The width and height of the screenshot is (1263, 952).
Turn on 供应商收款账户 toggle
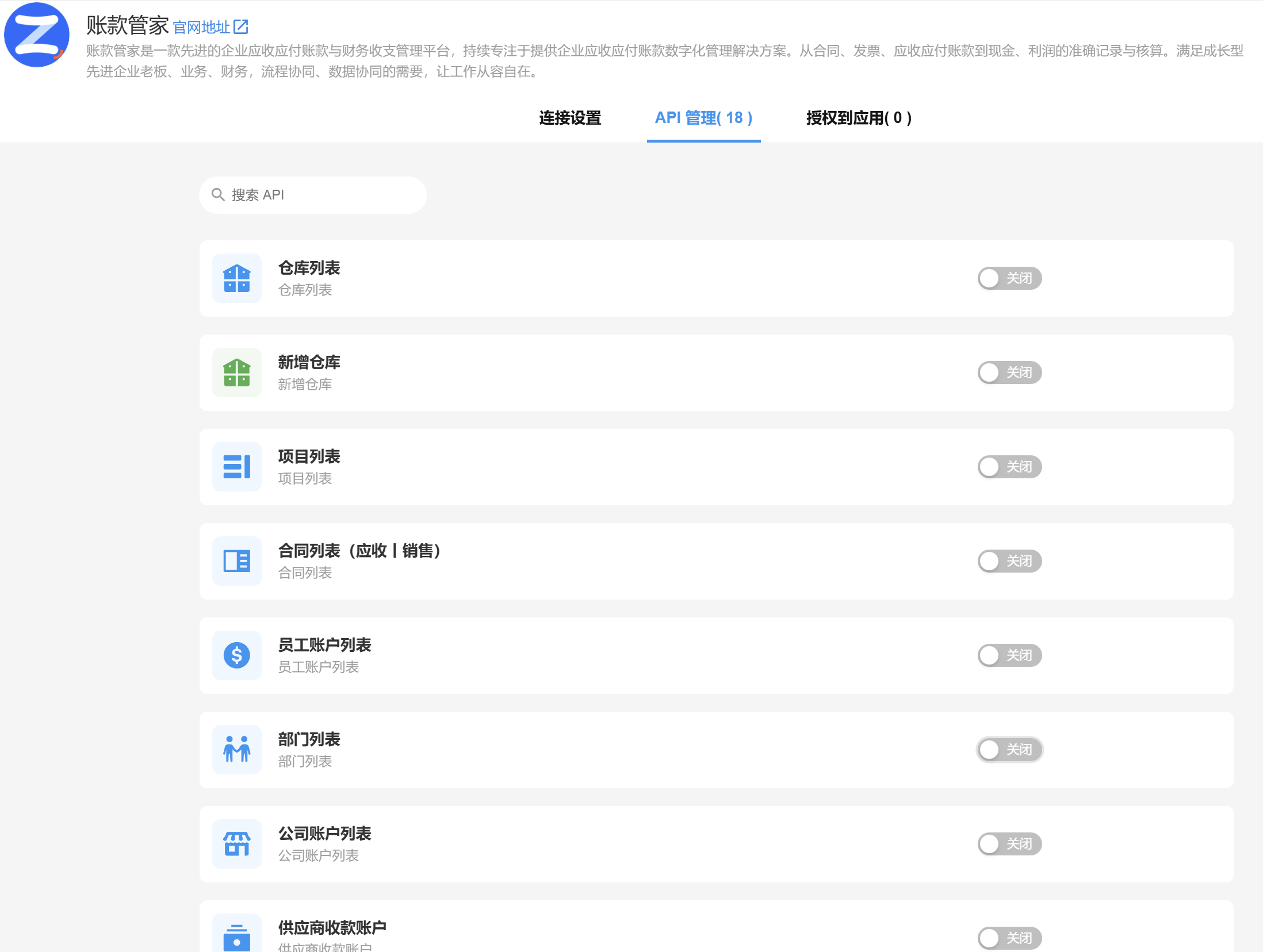tap(1010, 938)
